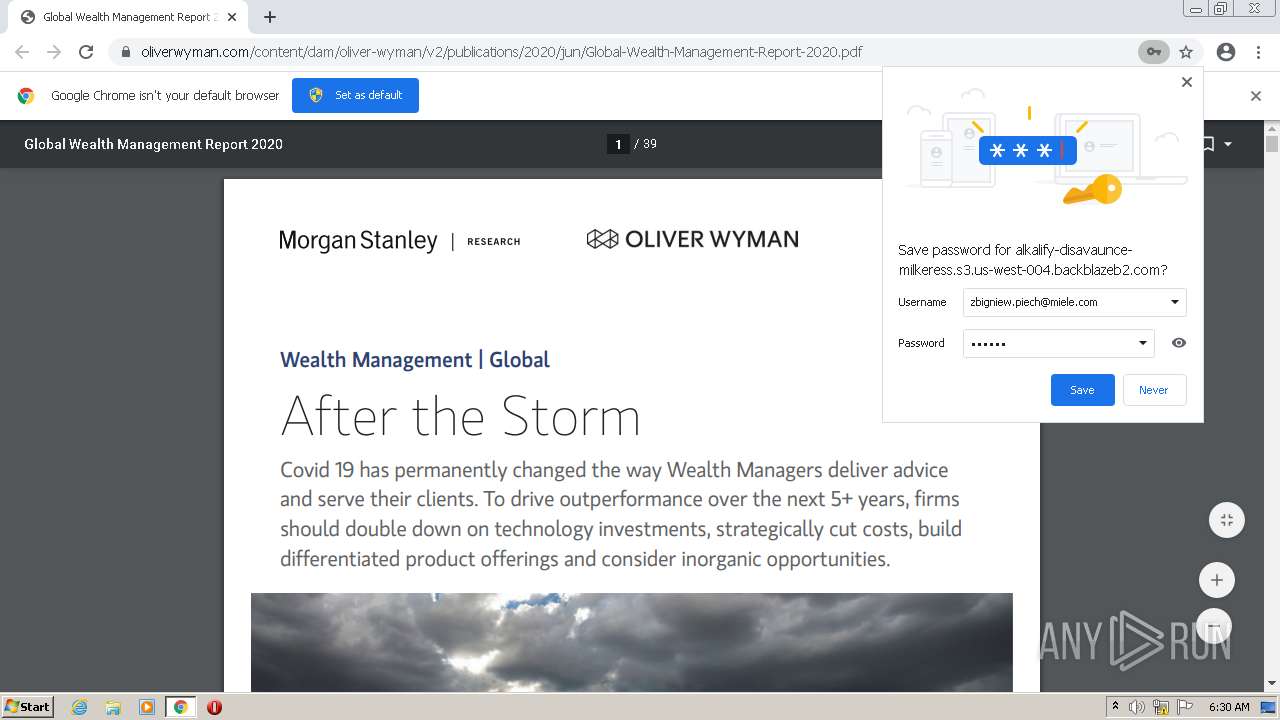1280x720 pixels.
Task: Click the browser forward arrow
Action: (54, 52)
